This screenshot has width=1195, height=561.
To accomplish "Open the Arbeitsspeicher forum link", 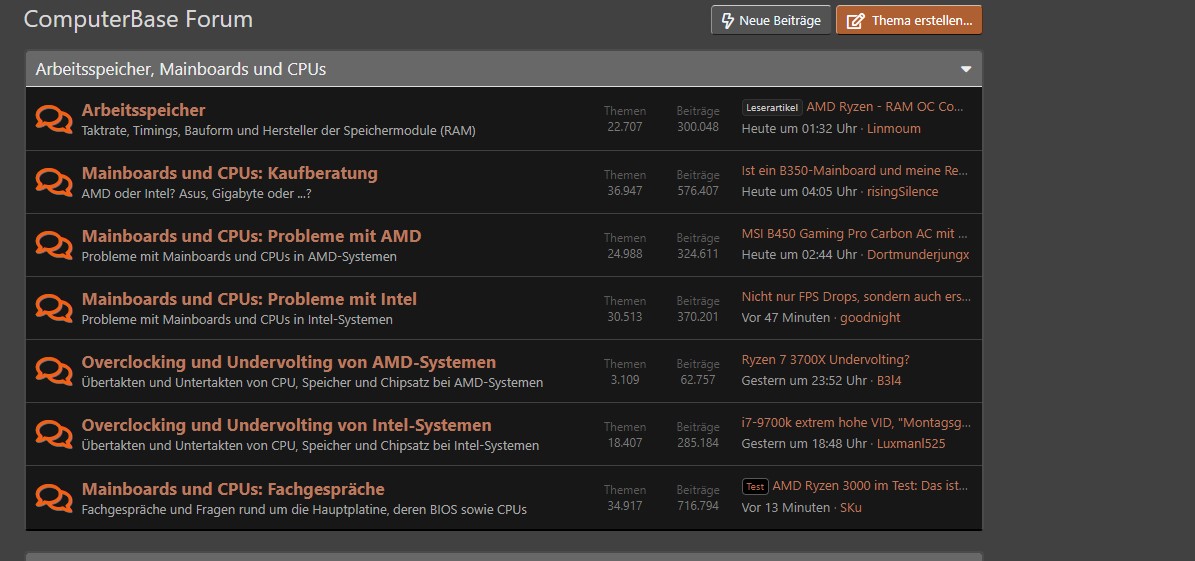I will pos(143,110).
